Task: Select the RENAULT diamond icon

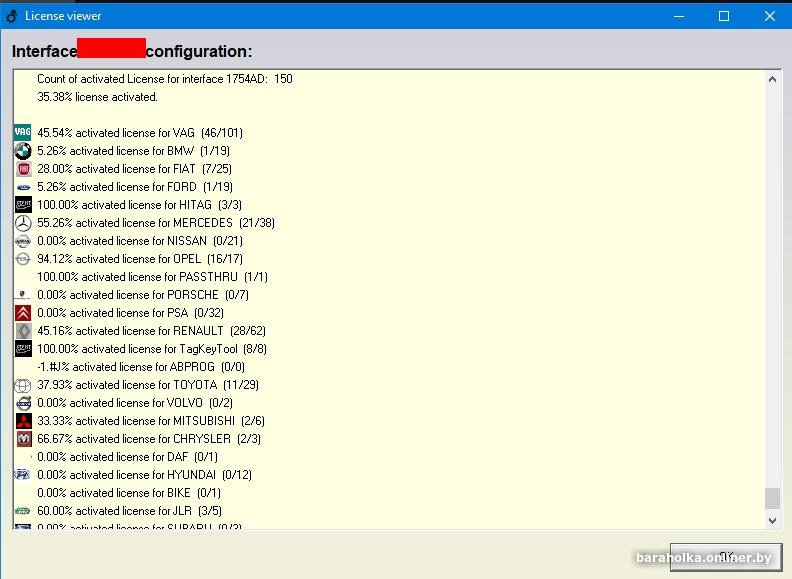Action: [x=23, y=331]
